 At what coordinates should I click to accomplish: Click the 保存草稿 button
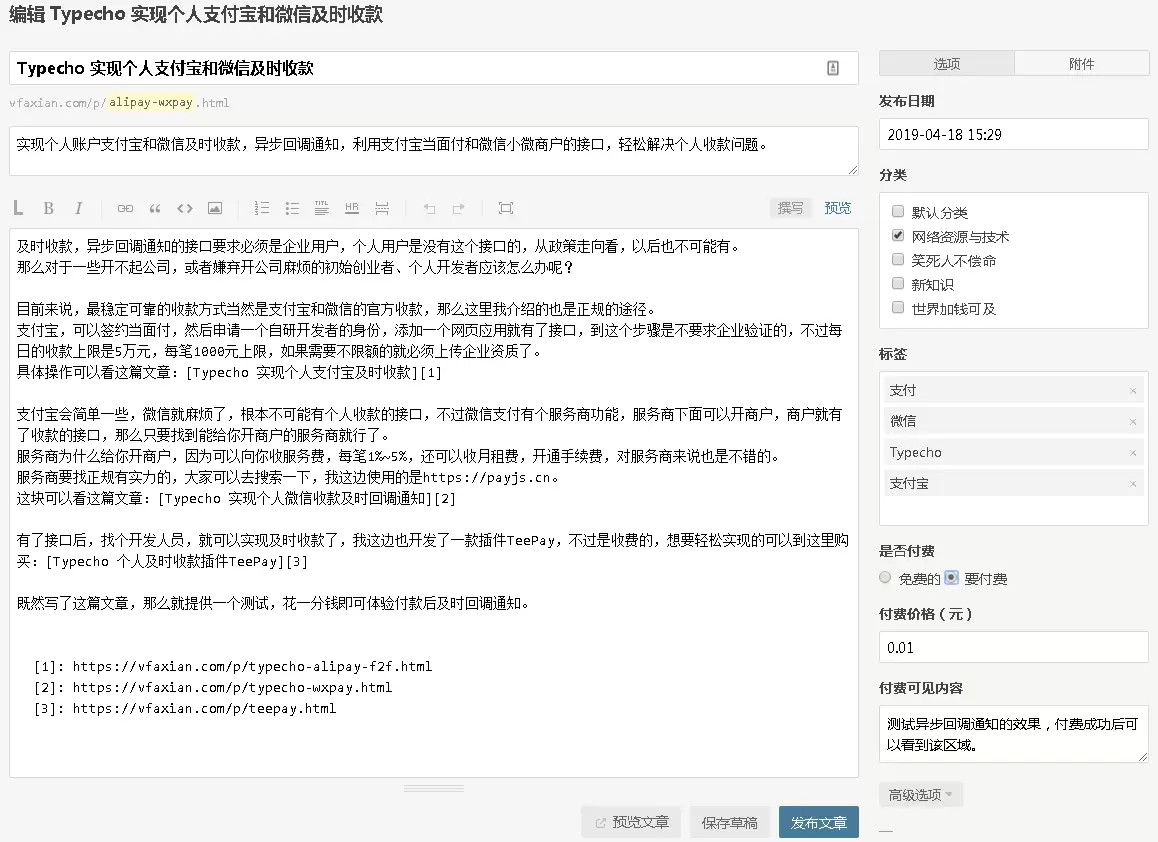point(730,822)
